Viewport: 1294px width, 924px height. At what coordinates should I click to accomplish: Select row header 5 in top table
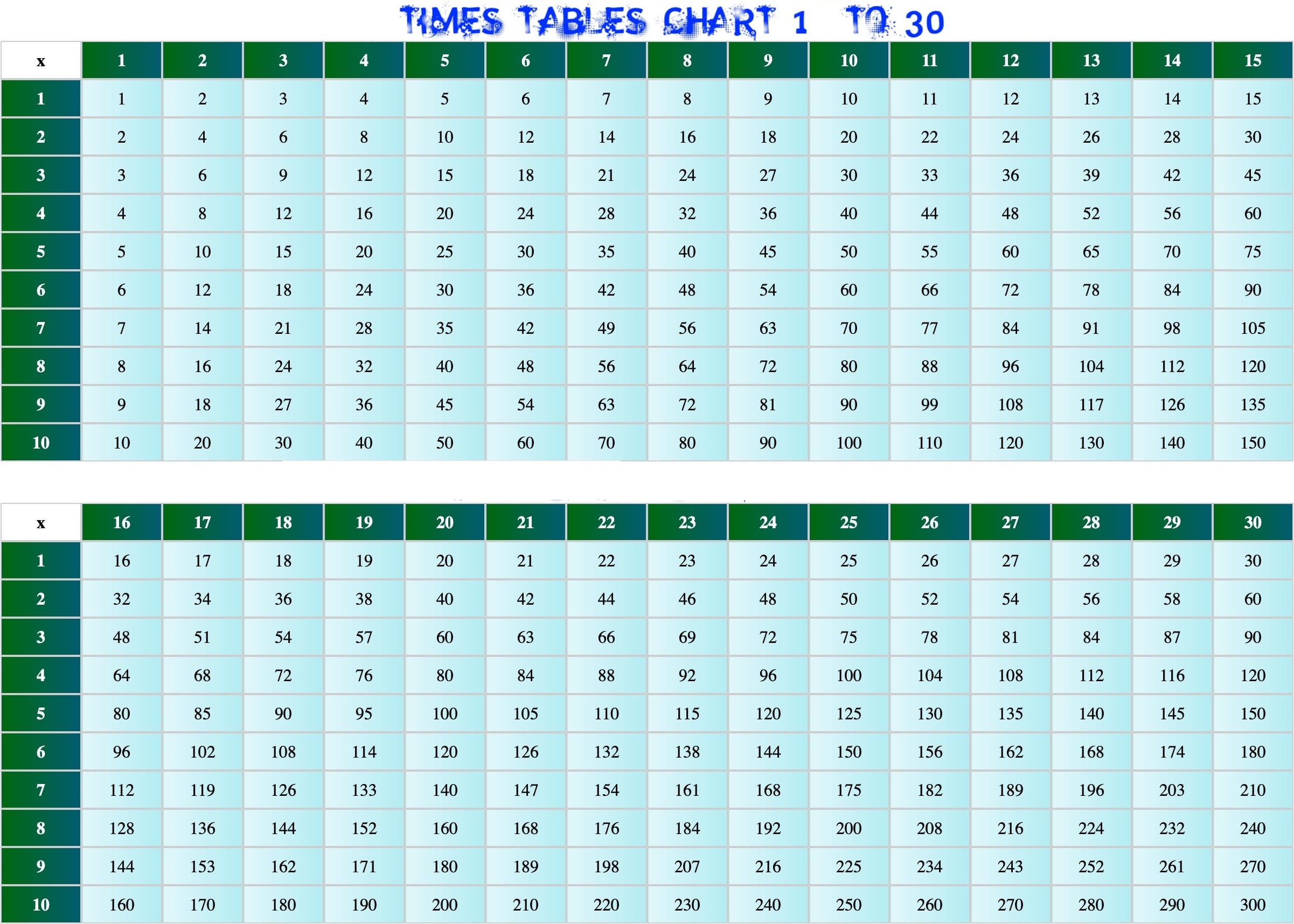[41, 251]
